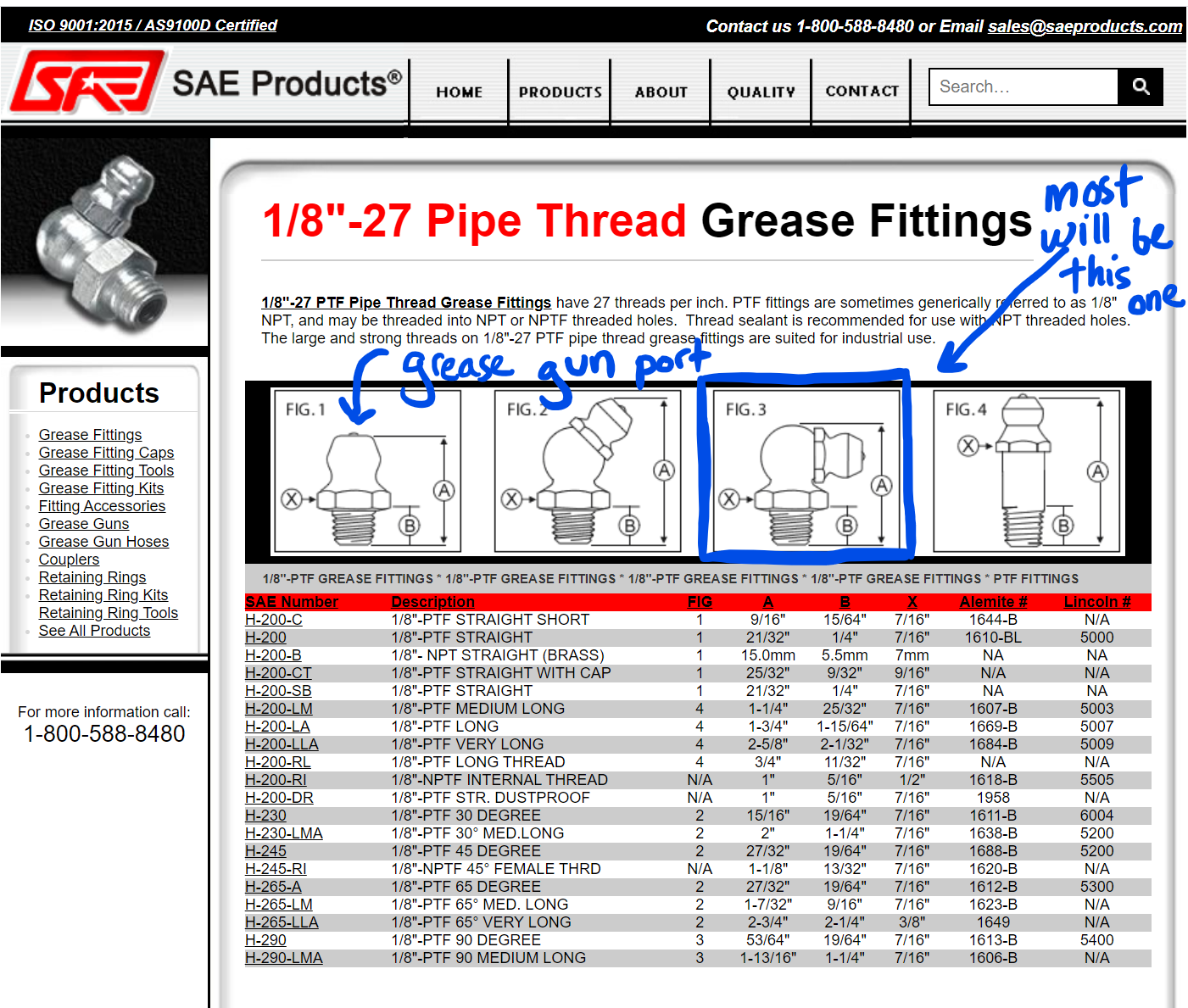Open part number H-200-RL
This screenshot has width=1188, height=1008.
tap(277, 762)
